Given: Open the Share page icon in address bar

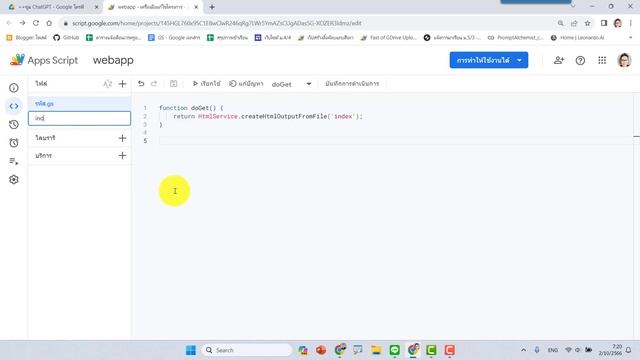Looking at the screenshot, I should (x=574, y=23).
